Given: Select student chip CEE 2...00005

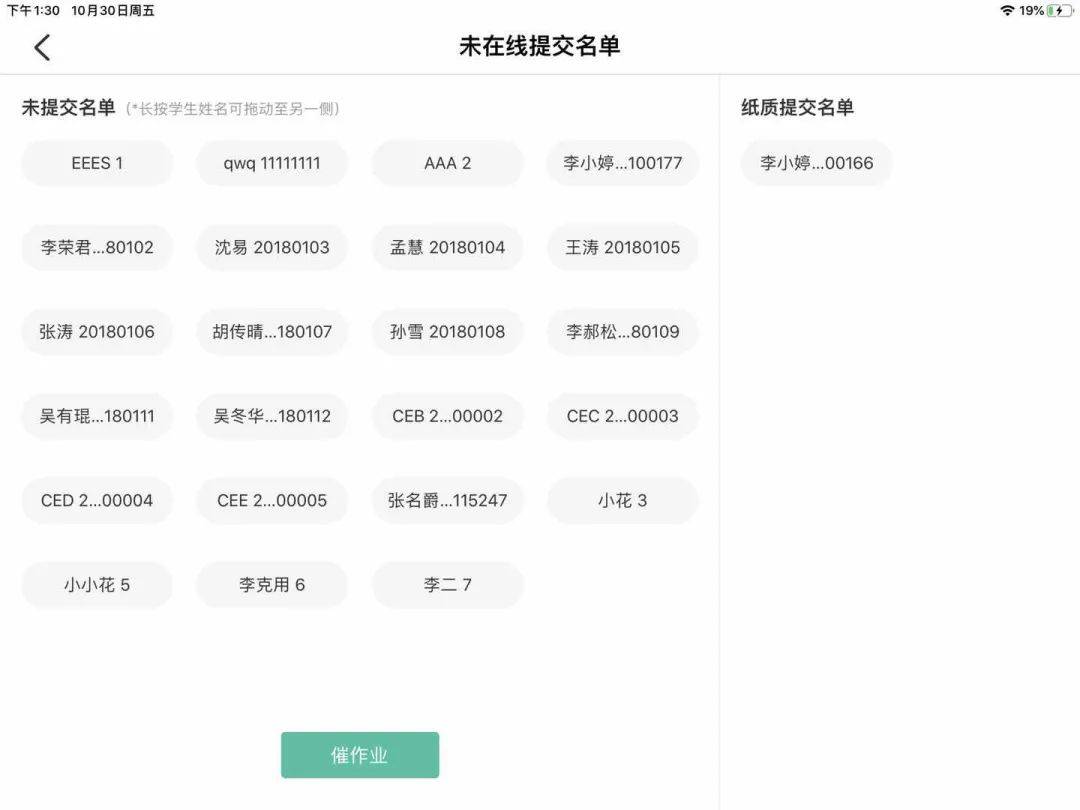Looking at the screenshot, I should tap(272, 501).
